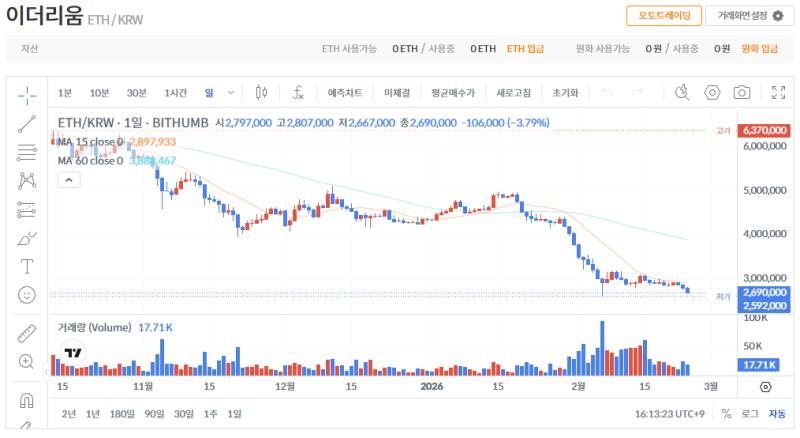
Task: Undo the last chart action
Action: point(607,92)
